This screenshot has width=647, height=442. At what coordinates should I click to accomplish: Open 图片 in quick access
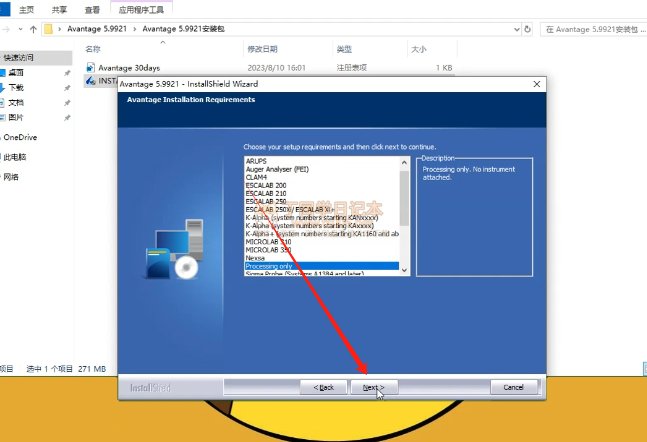pyautogui.click(x=16, y=117)
